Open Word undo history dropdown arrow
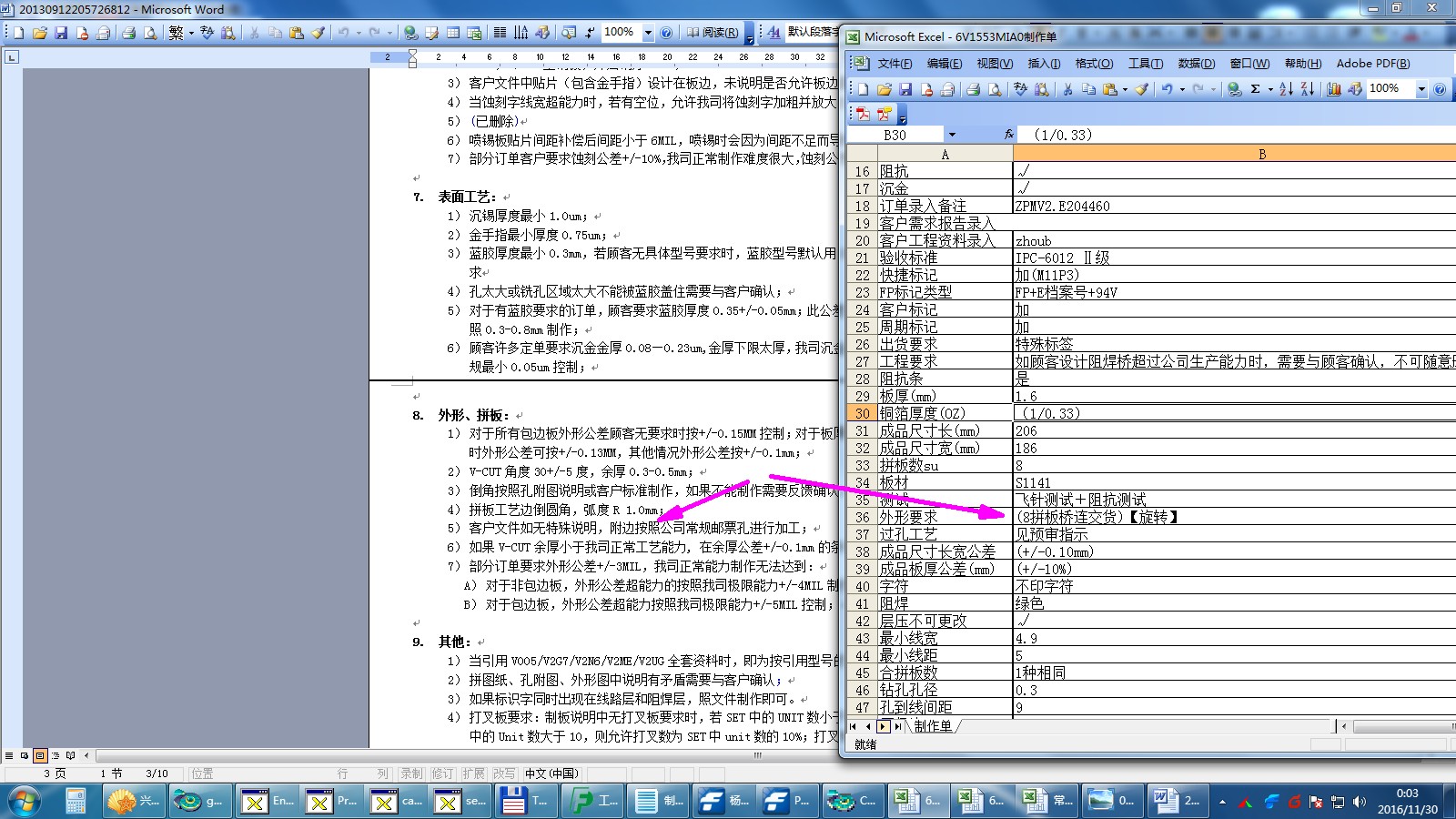The width and height of the screenshot is (1456, 819). tap(359, 33)
